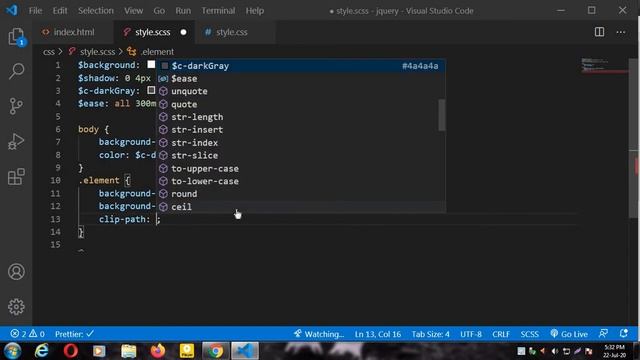The height and width of the screenshot is (360, 640).
Task: Open the Selection menu
Action: coord(96,11)
